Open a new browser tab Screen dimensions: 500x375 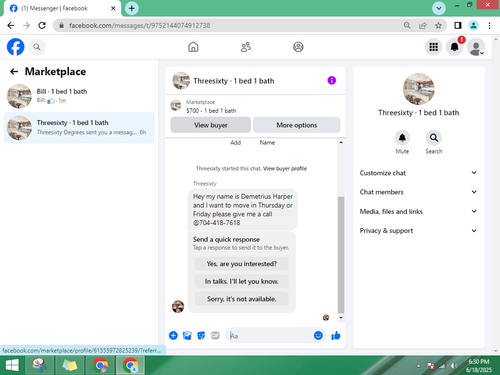pyautogui.click(x=132, y=8)
